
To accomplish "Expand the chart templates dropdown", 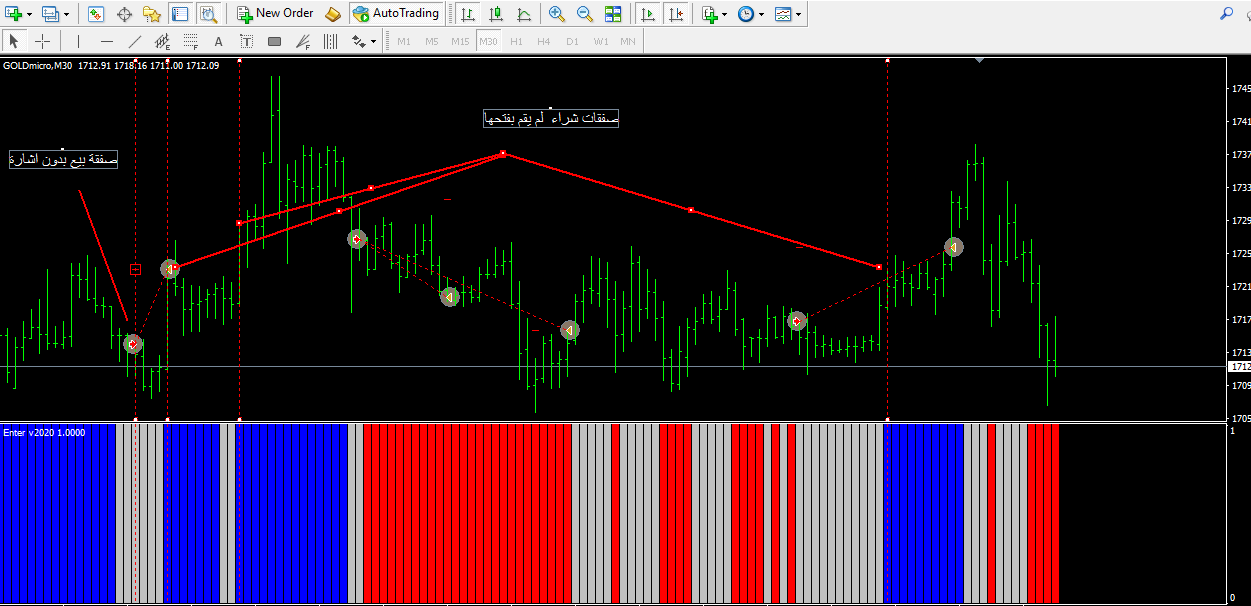I will [798, 14].
